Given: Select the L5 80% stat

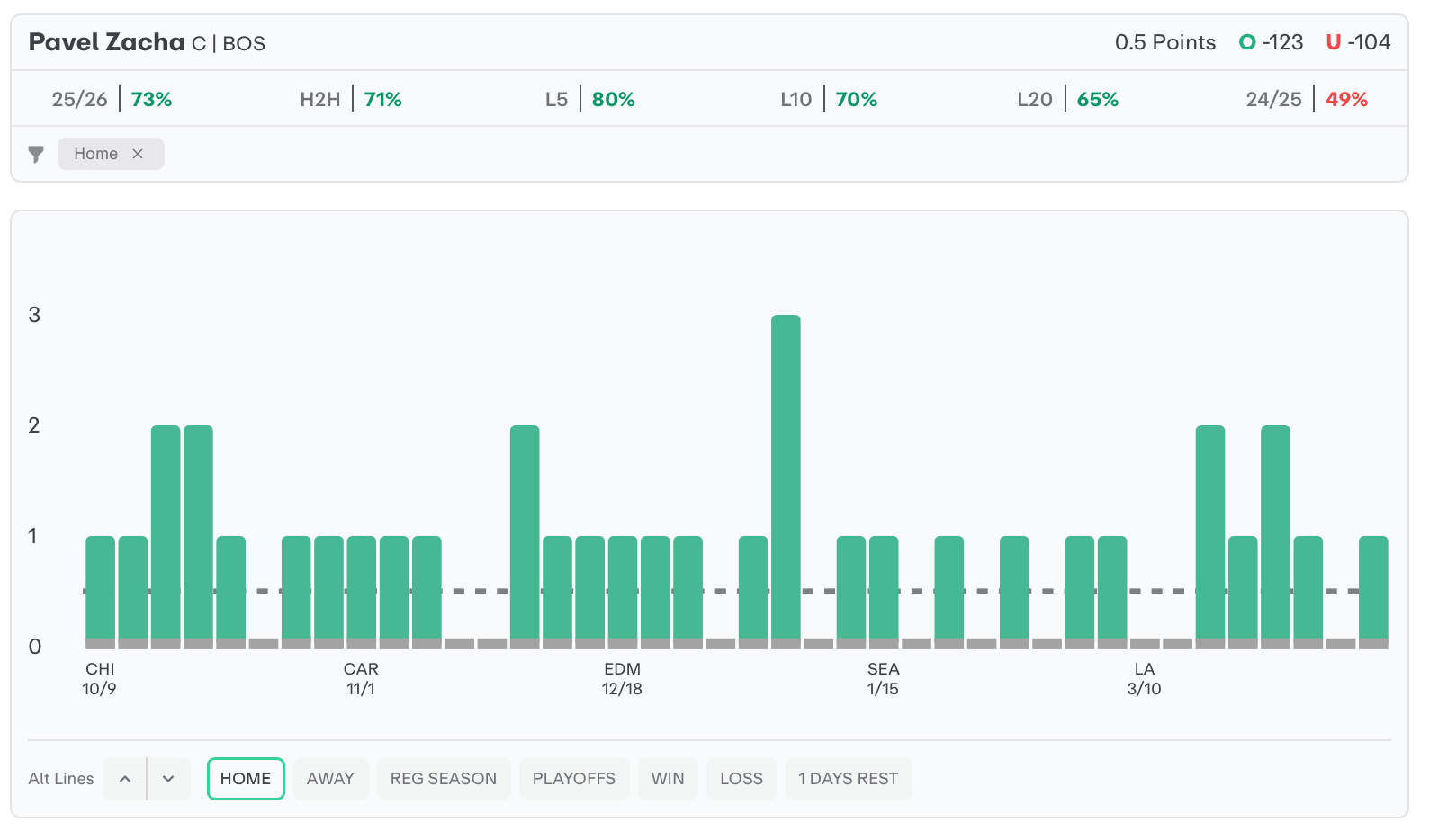Looking at the screenshot, I should tap(590, 99).
